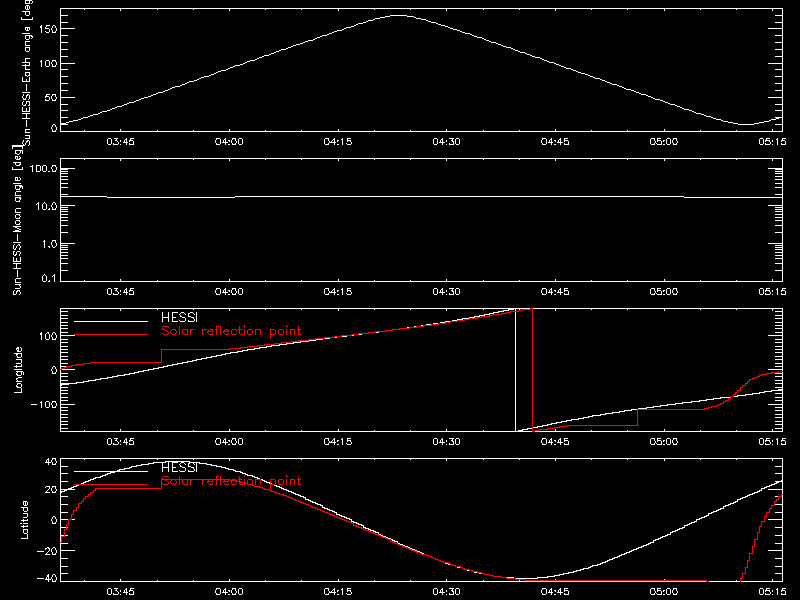The image size is (800, 600).
Task: Select the -40 tick on Latitude axis
Action: (x=47, y=579)
